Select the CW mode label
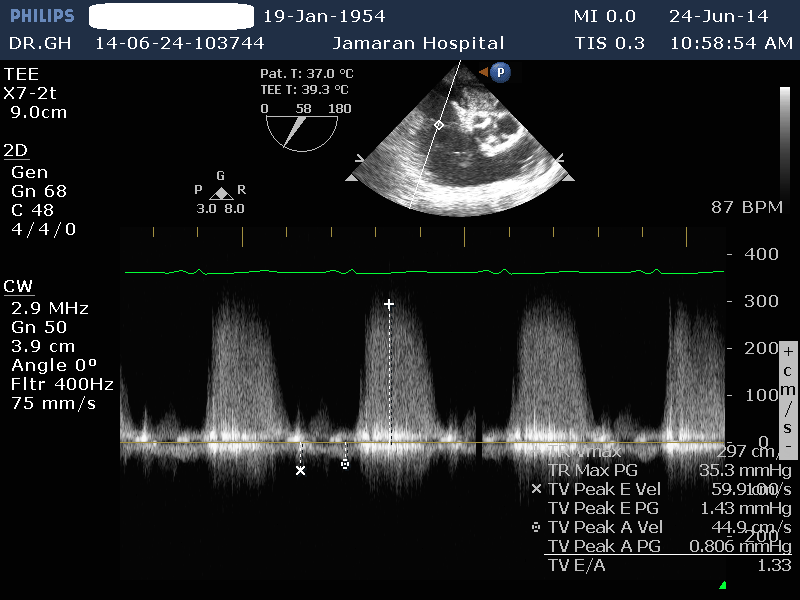The height and width of the screenshot is (600, 800). (18, 287)
